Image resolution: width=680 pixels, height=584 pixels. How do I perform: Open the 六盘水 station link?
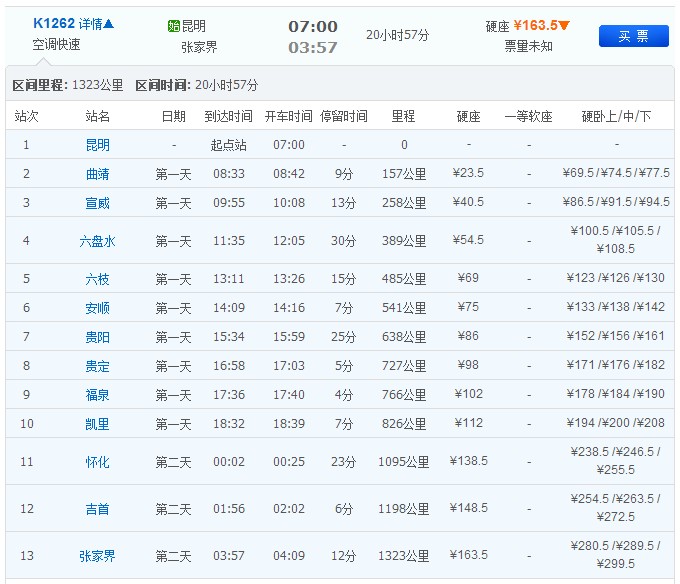pos(98,241)
